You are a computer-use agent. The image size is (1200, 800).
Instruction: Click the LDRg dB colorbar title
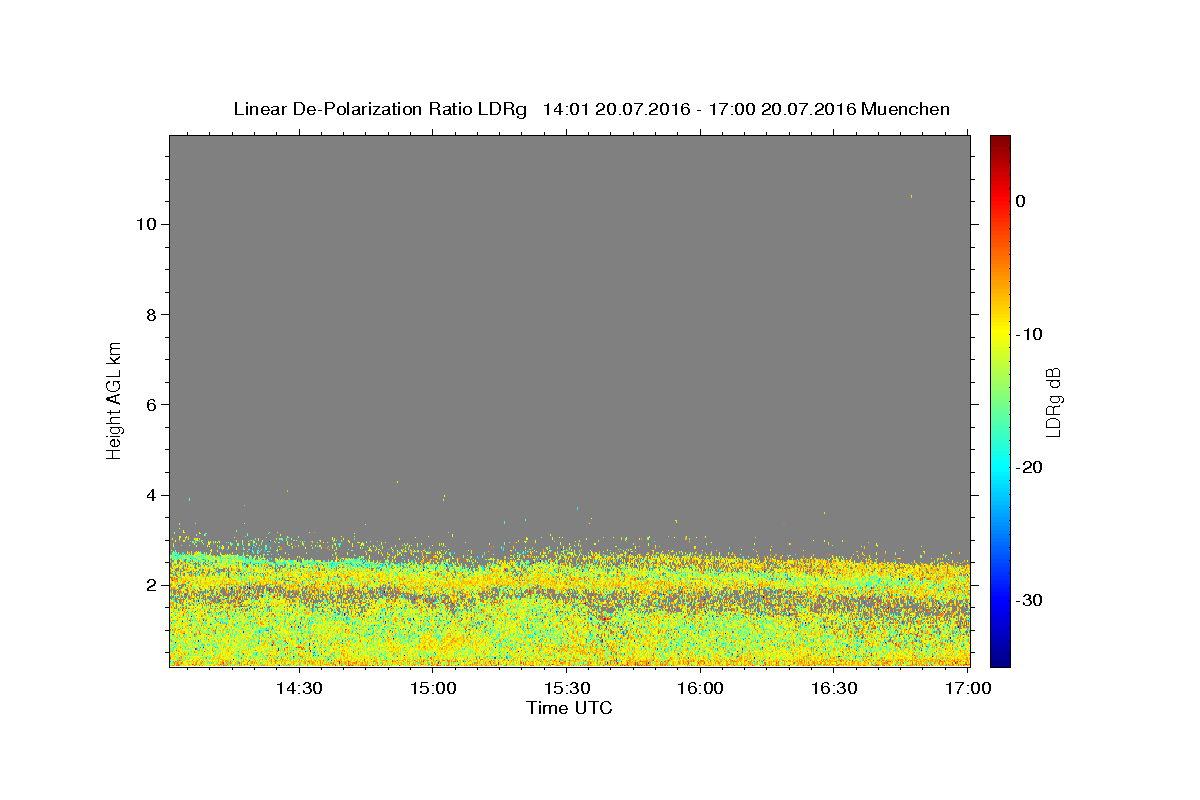coord(1053,402)
